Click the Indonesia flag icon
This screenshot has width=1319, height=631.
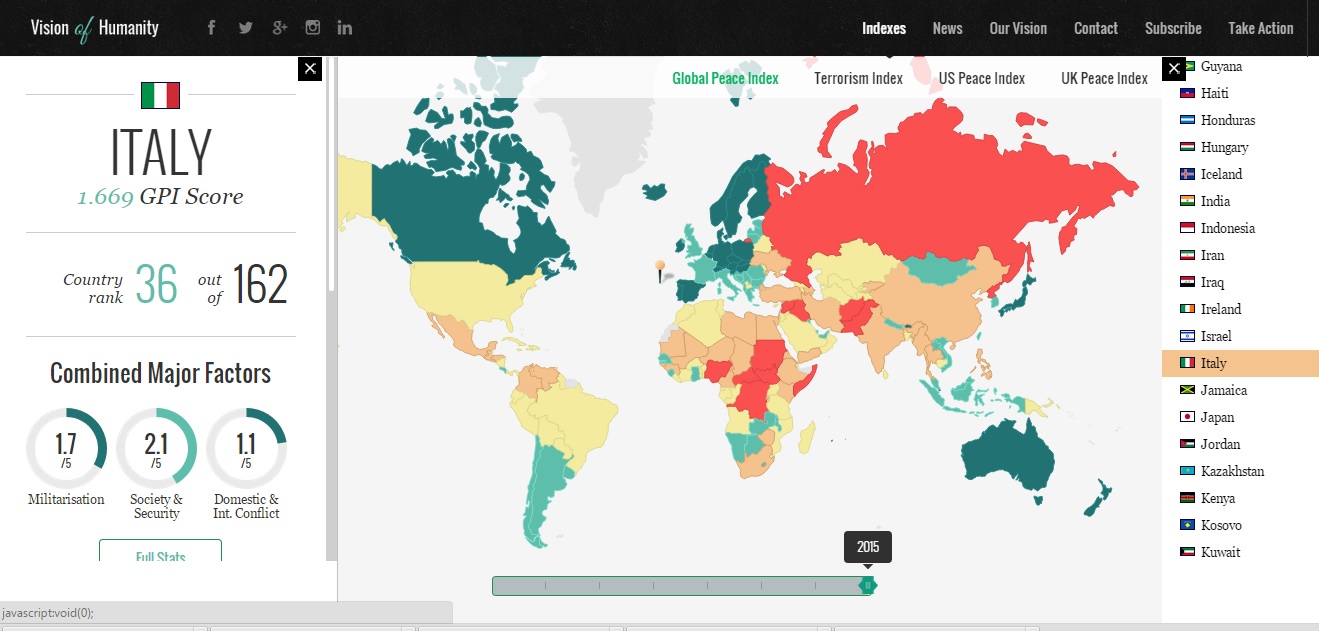pyautogui.click(x=1187, y=228)
